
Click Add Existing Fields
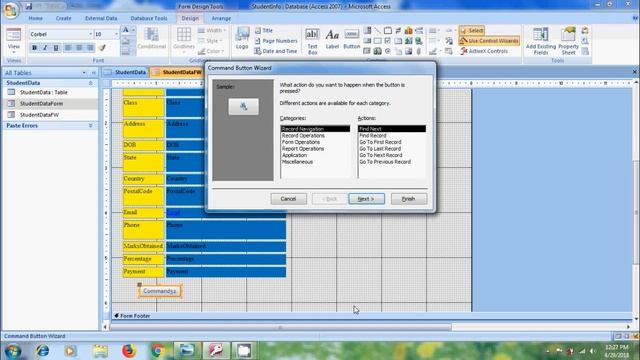[x=541, y=41]
